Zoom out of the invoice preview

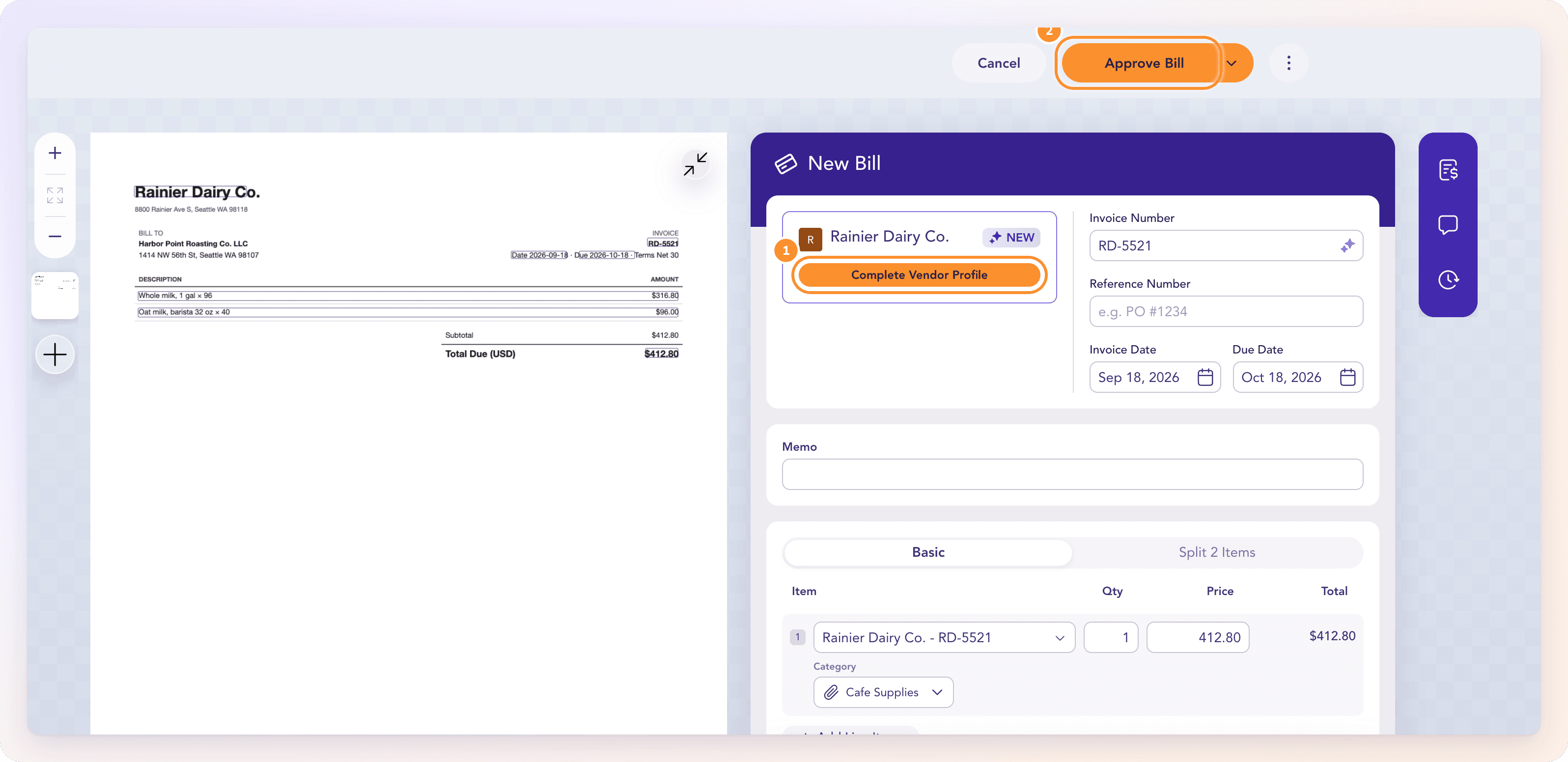tap(55, 236)
